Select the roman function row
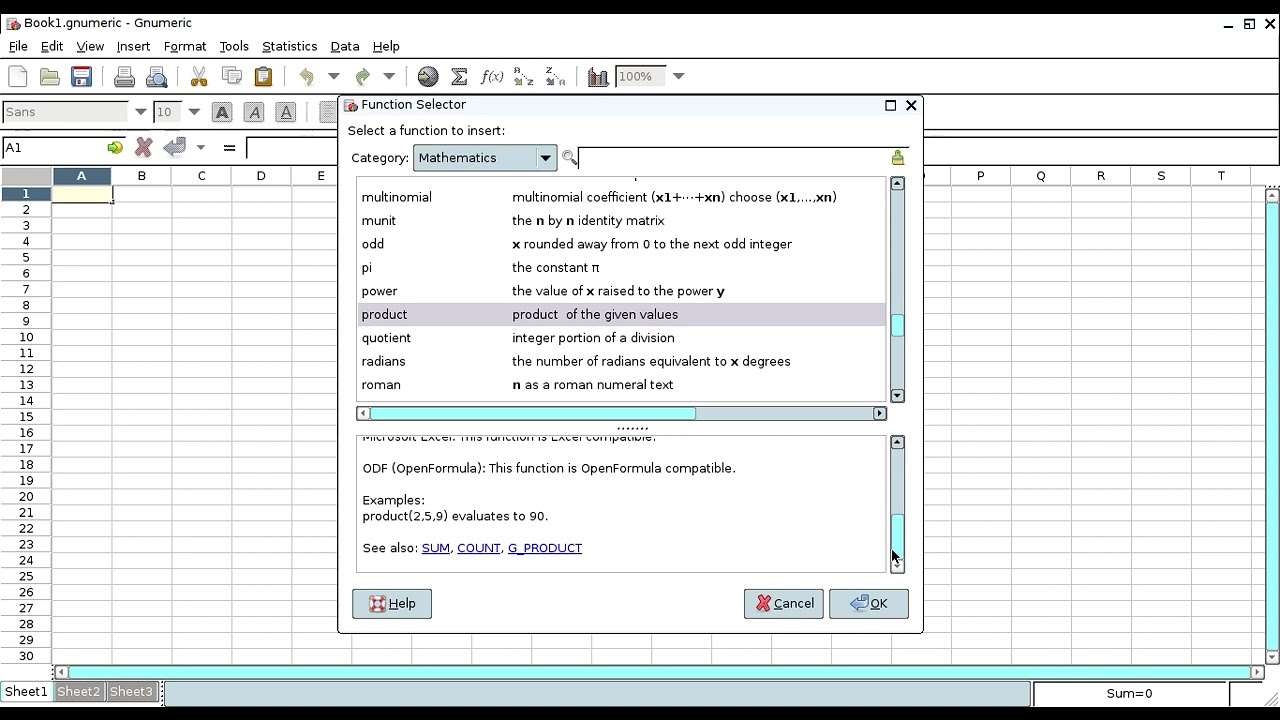1280x720 pixels. [x=621, y=385]
